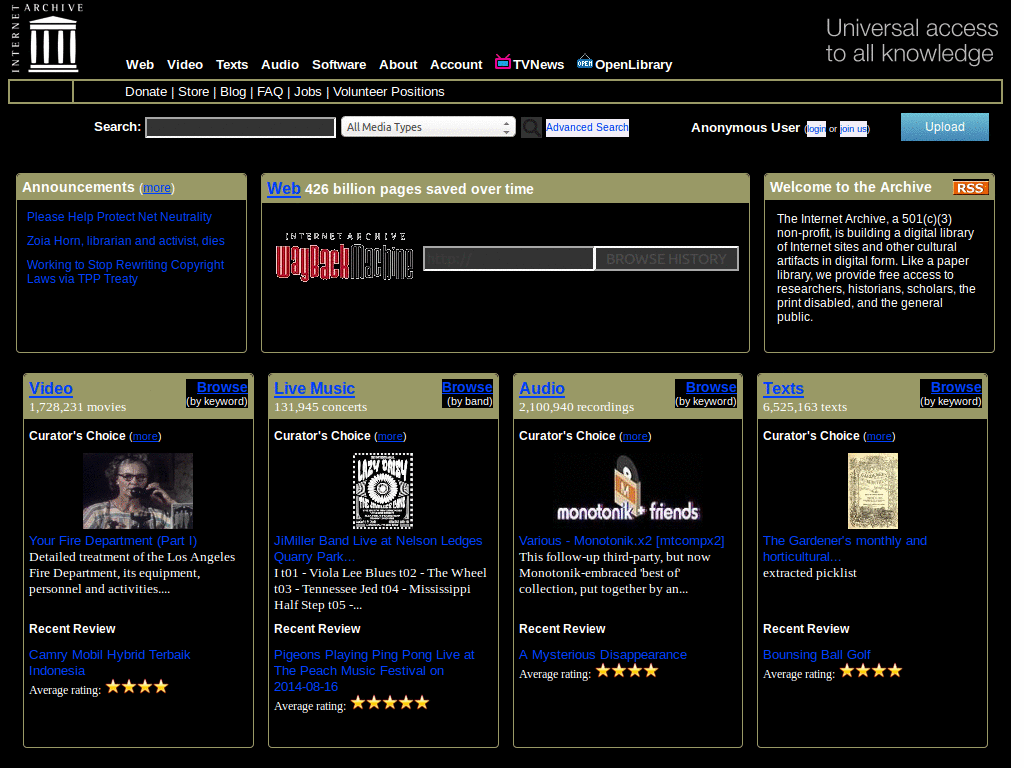Viewport: 1024px width, 768px height.
Task: Open the RSS feed icon
Action: pyautogui.click(x=970, y=188)
